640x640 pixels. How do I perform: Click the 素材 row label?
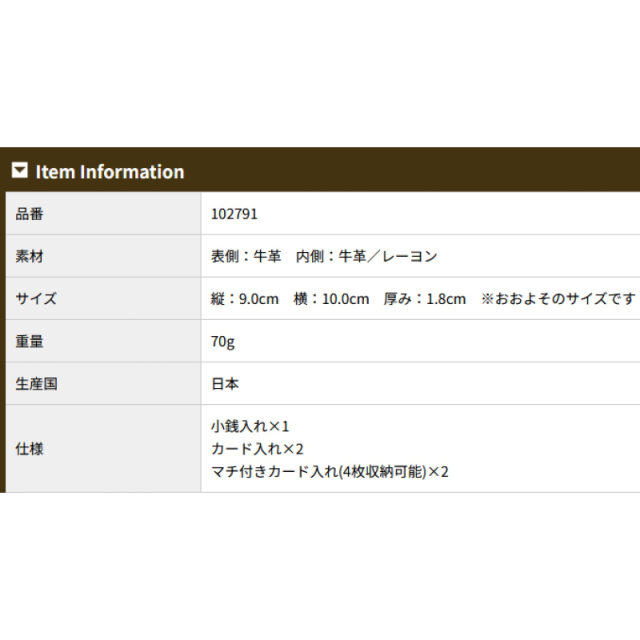29,256
